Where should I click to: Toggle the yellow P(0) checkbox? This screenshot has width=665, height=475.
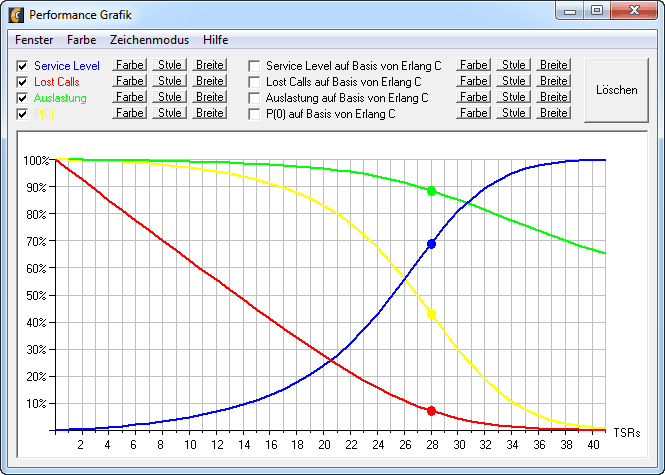tap(22, 114)
